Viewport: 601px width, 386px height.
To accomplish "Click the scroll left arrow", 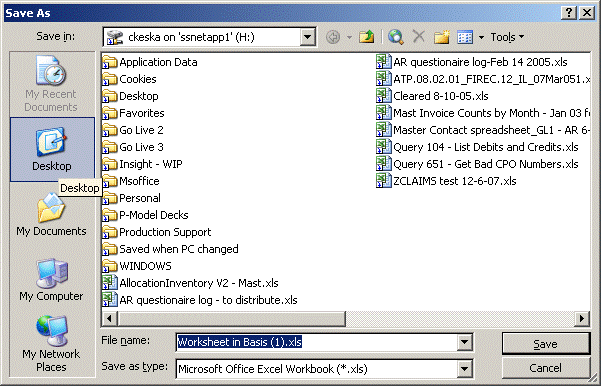I will (x=110, y=319).
